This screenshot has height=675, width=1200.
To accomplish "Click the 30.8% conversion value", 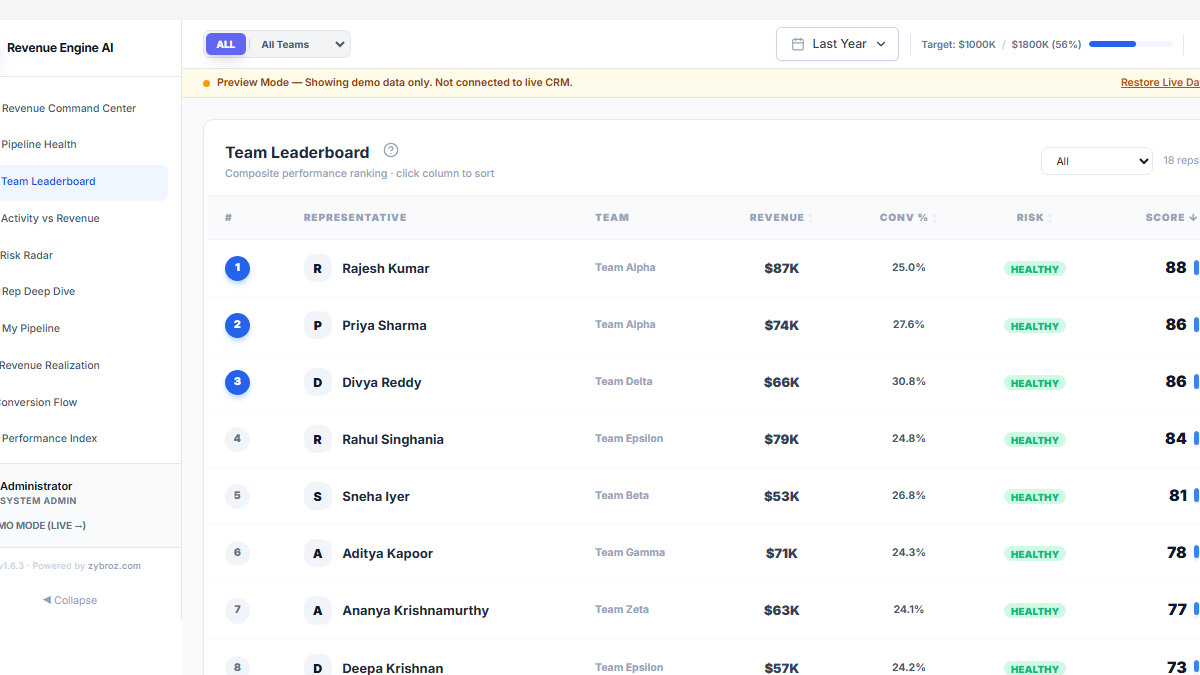I will click(x=909, y=381).
